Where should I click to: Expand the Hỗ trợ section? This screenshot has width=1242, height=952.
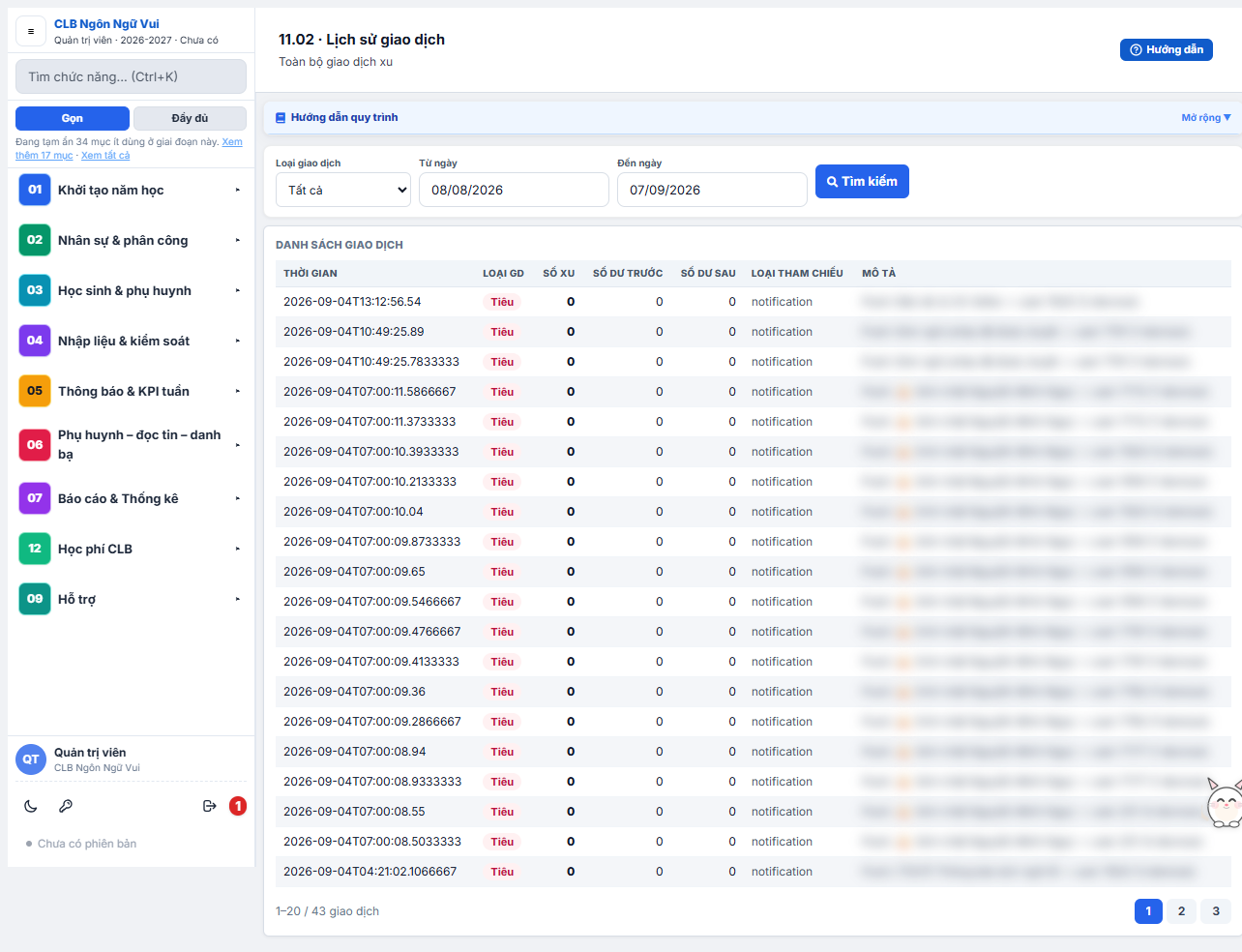click(x=131, y=599)
